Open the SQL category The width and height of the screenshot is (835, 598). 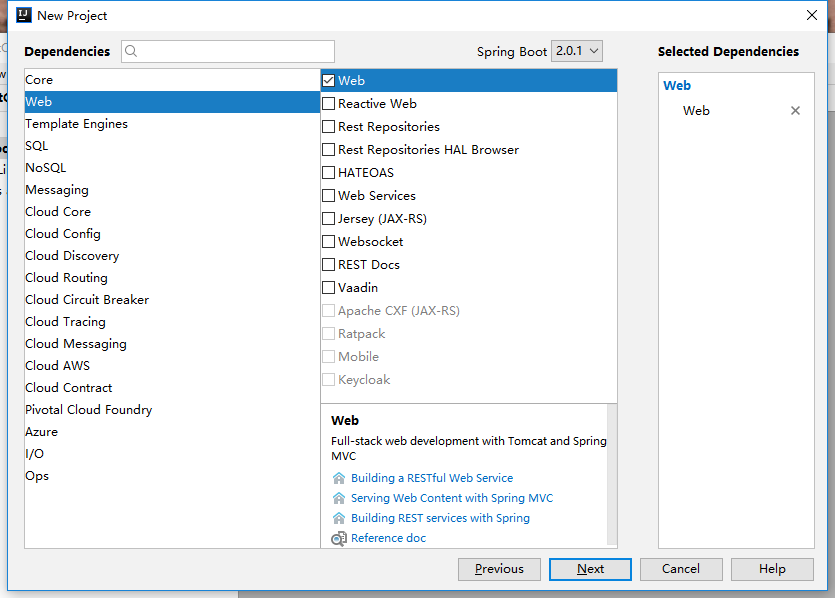(x=172, y=146)
